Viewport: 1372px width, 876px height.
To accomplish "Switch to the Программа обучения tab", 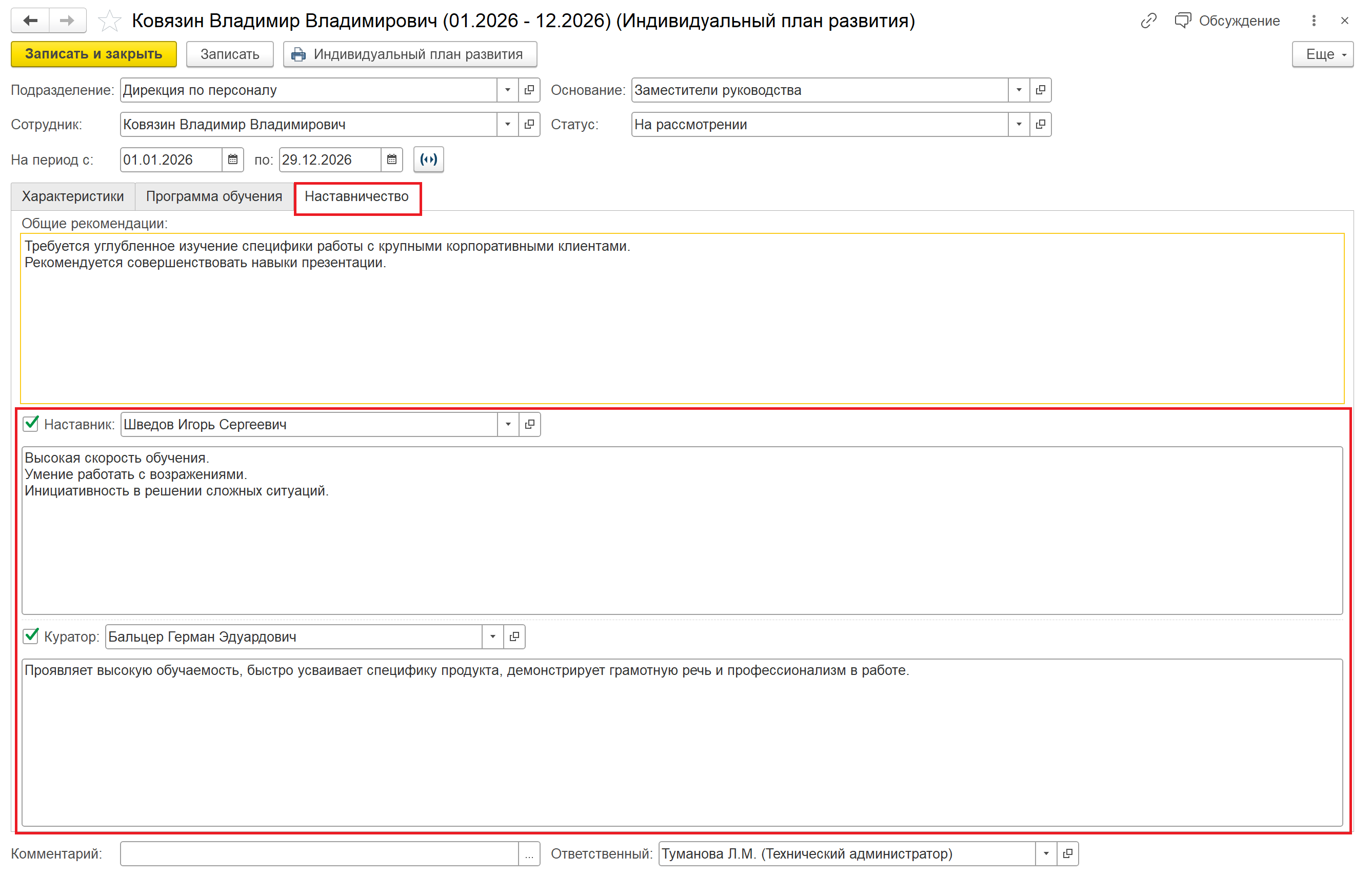I will 214,196.
